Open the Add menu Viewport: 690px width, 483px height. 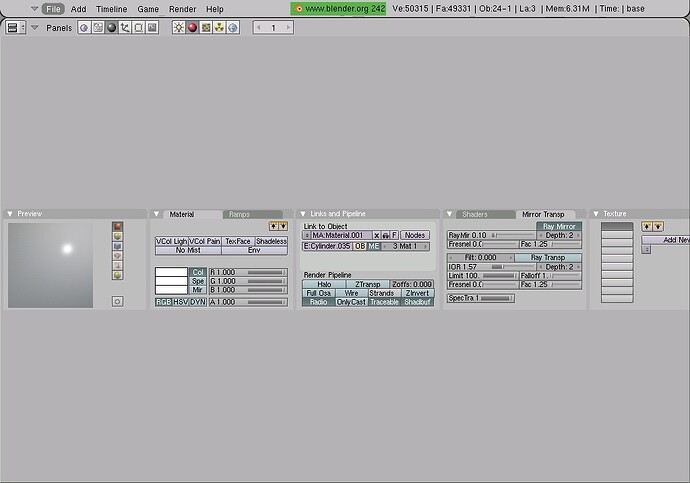(x=79, y=9)
